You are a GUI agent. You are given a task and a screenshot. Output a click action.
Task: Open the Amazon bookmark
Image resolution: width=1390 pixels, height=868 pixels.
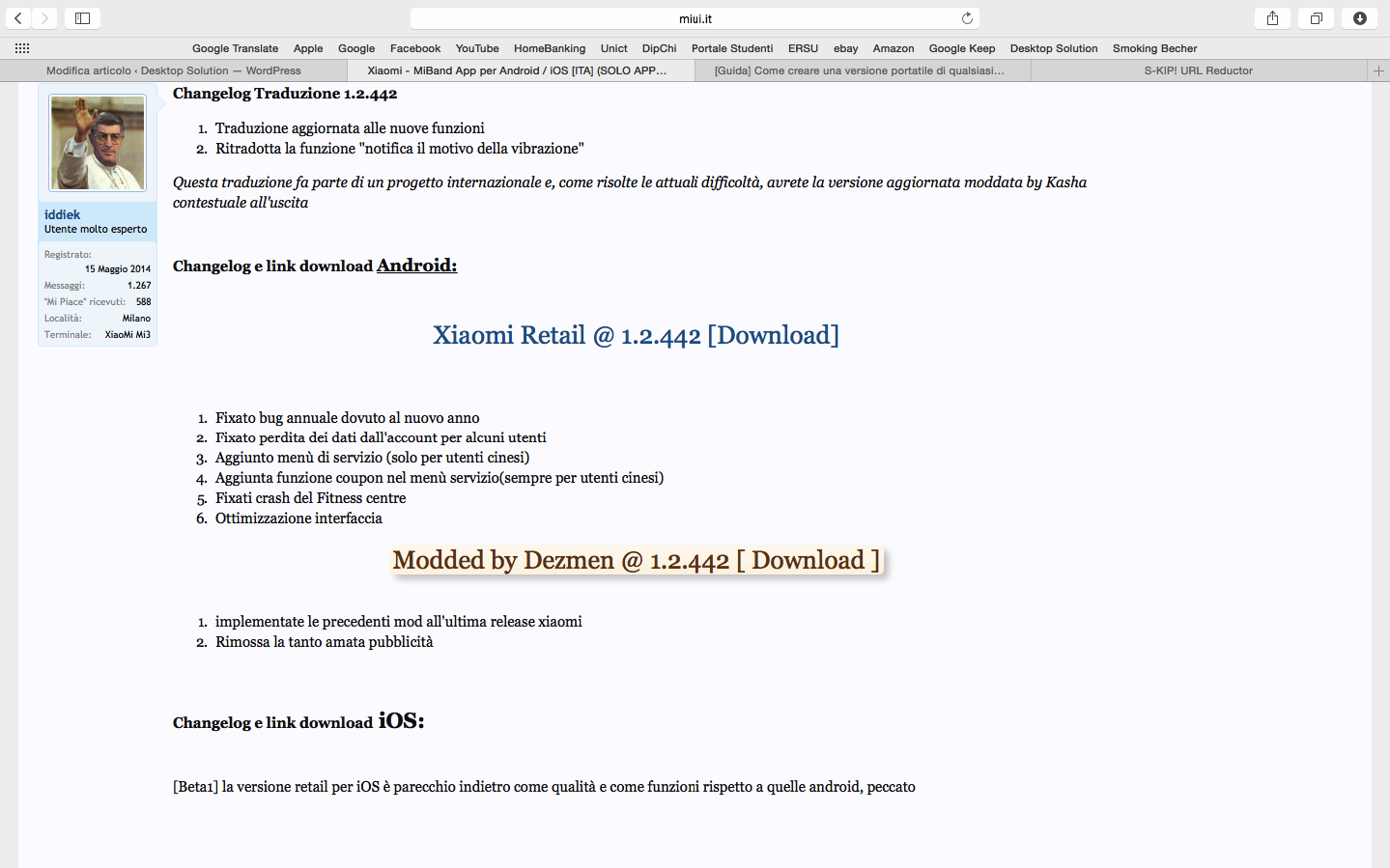[x=894, y=48]
